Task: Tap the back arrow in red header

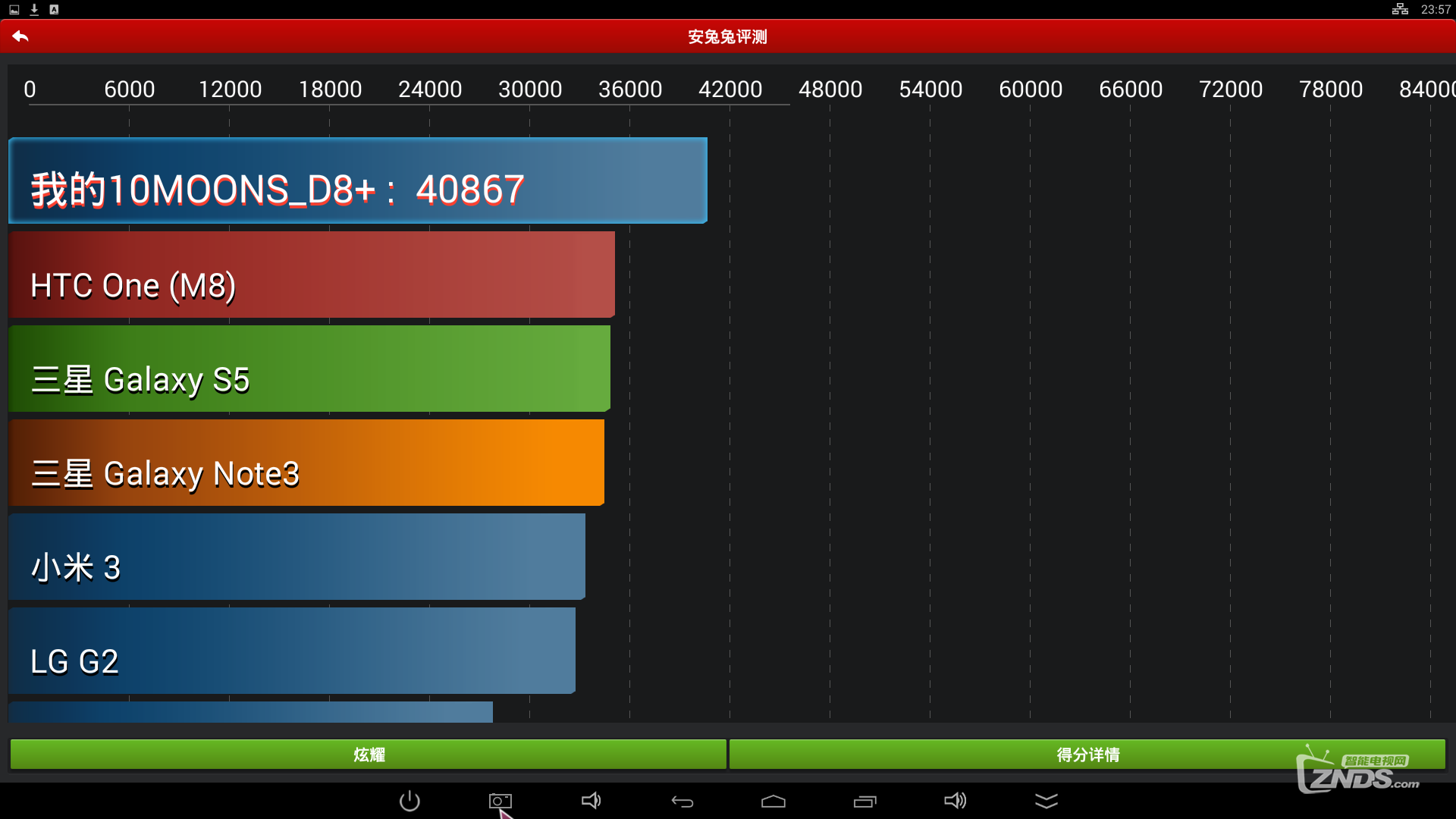Action: pos(20,36)
